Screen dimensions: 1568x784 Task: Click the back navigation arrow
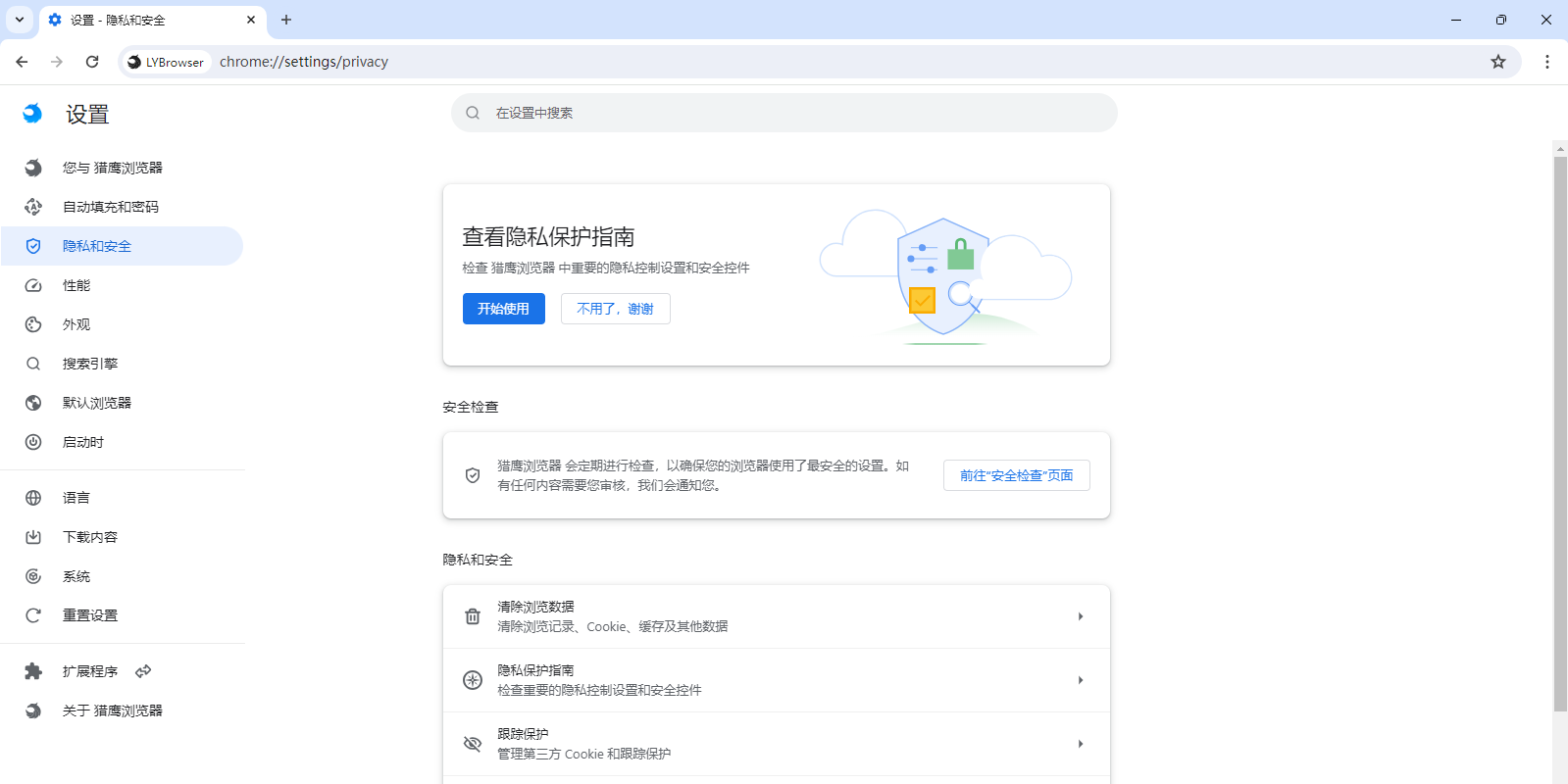(x=22, y=62)
